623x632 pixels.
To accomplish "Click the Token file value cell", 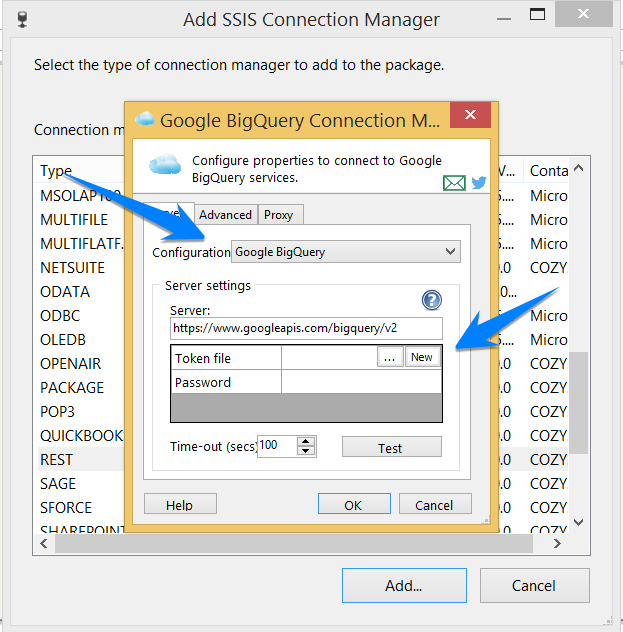I will [x=329, y=358].
